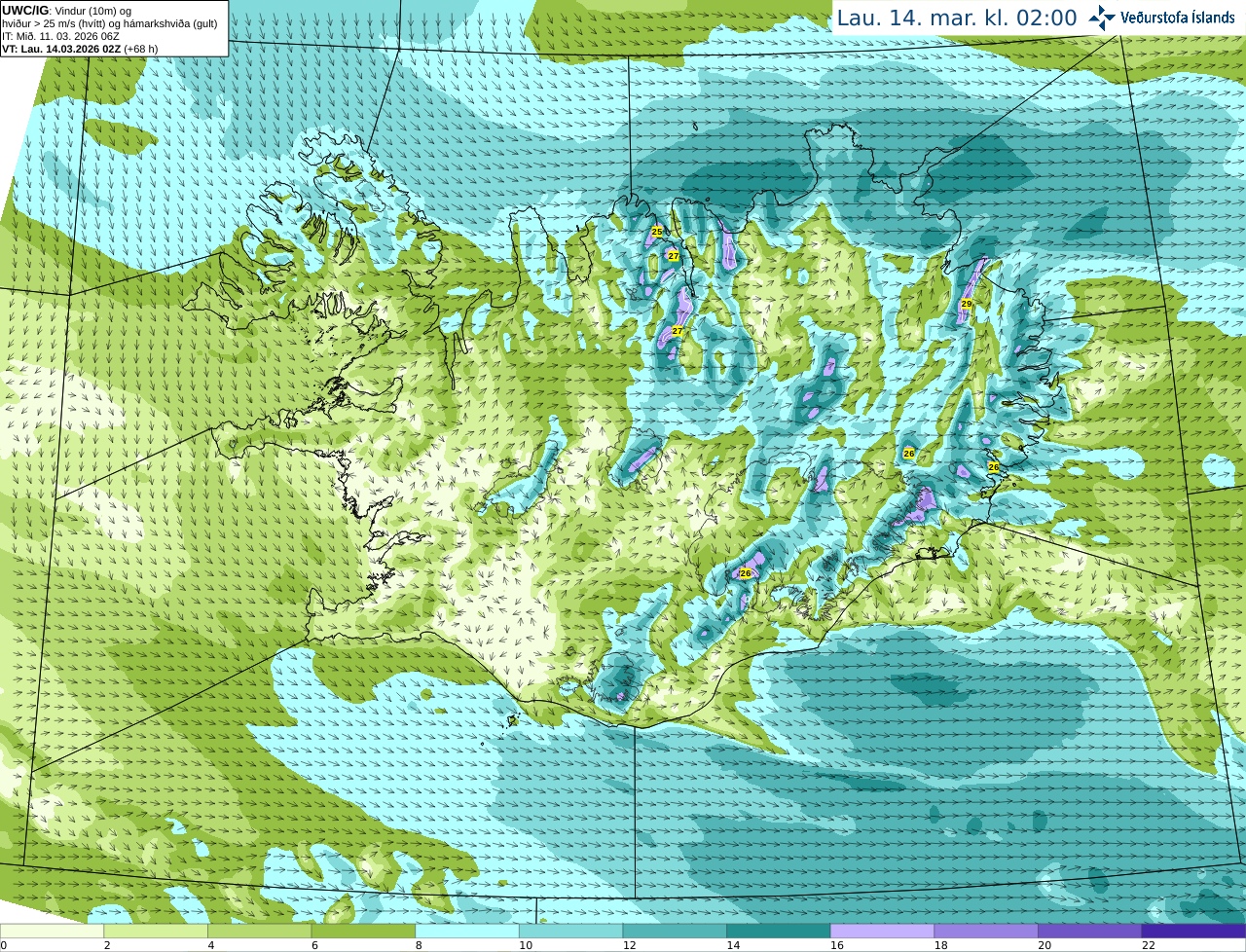This screenshot has width=1246, height=952.
Task: Pick the 6–8 m/s olive green legend swatch
Action: [363, 932]
